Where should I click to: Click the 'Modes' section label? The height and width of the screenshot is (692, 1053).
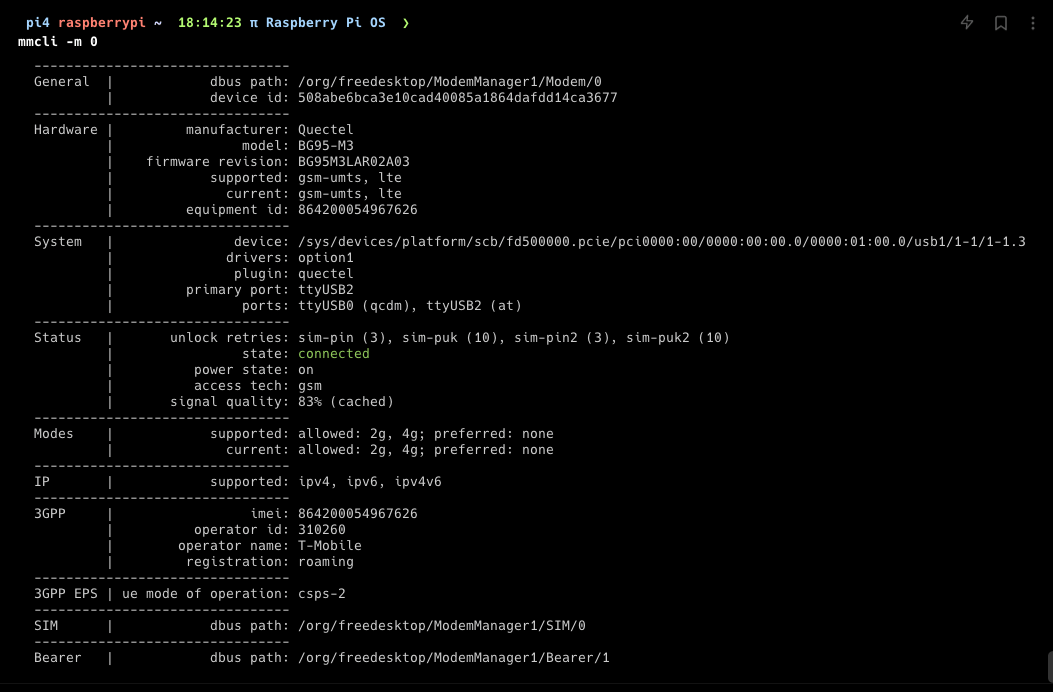click(54, 434)
